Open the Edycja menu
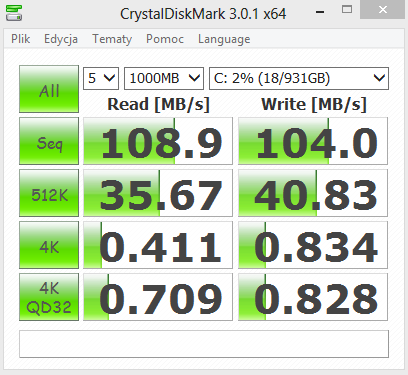This screenshot has height=375, width=408. pyautogui.click(x=61, y=39)
